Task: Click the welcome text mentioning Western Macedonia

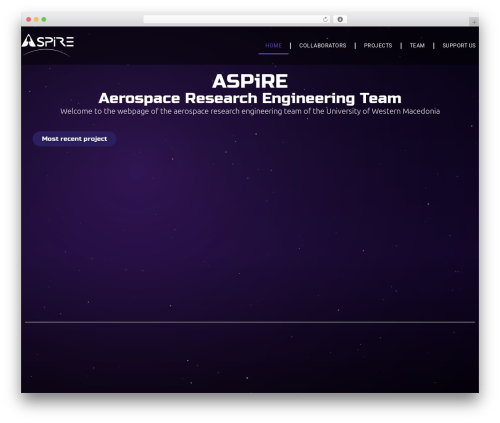Action: (x=250, y=111)
